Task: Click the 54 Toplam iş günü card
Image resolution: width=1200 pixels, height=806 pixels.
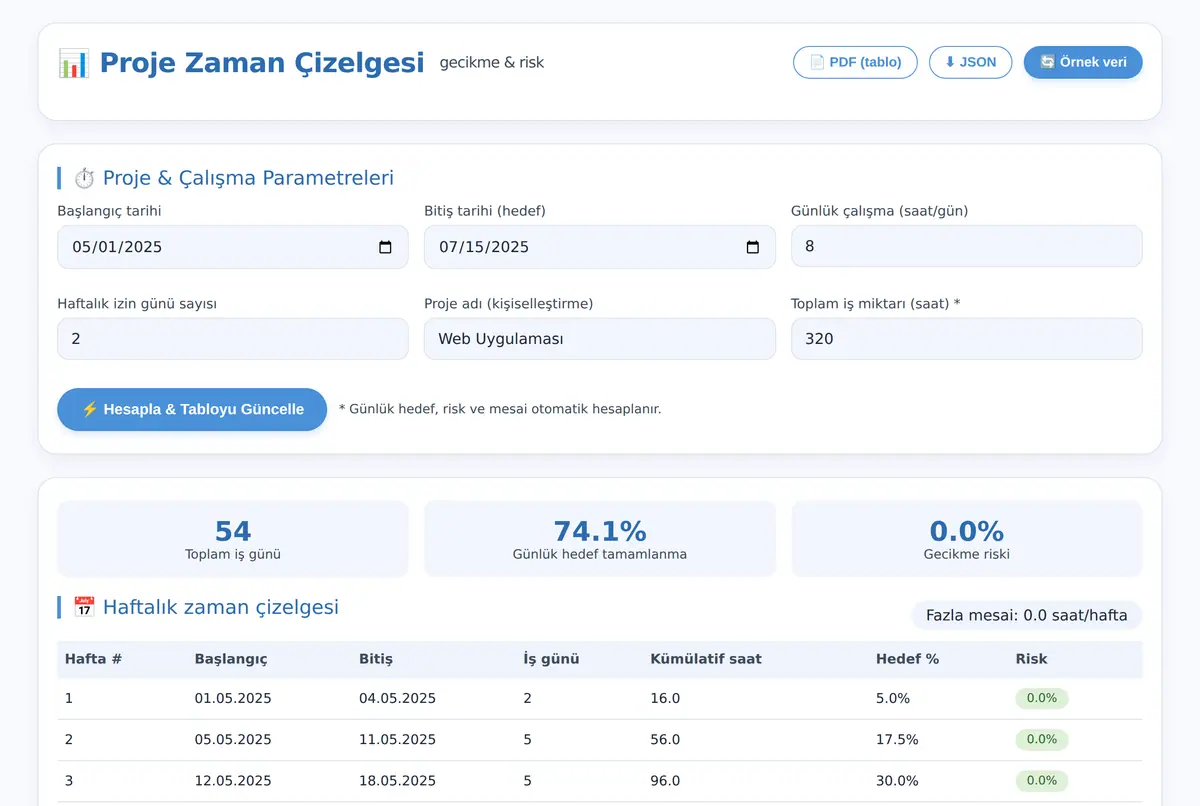Action: tap(232, 539)
